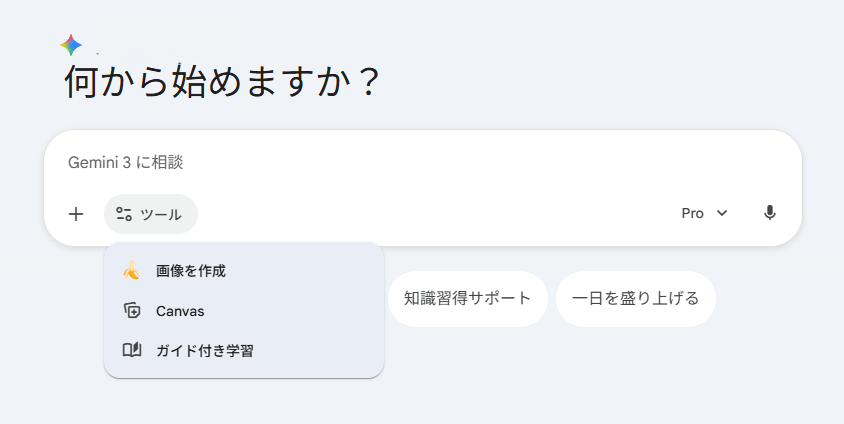This screenshot has width=844, height=424.
Task: Click the Canvas icon in tools menu
Action: click(x=131, y=311)
